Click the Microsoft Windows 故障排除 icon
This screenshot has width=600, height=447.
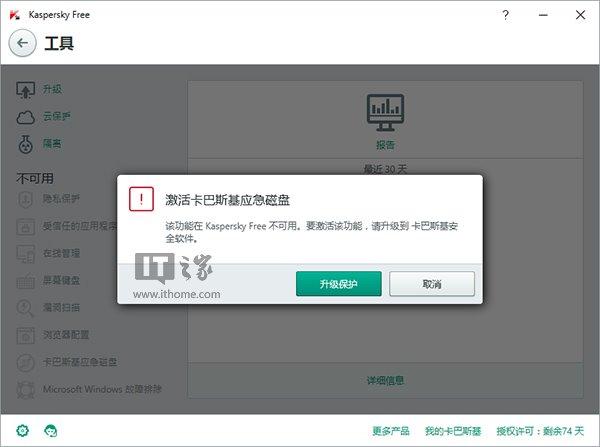pos(26,390)
